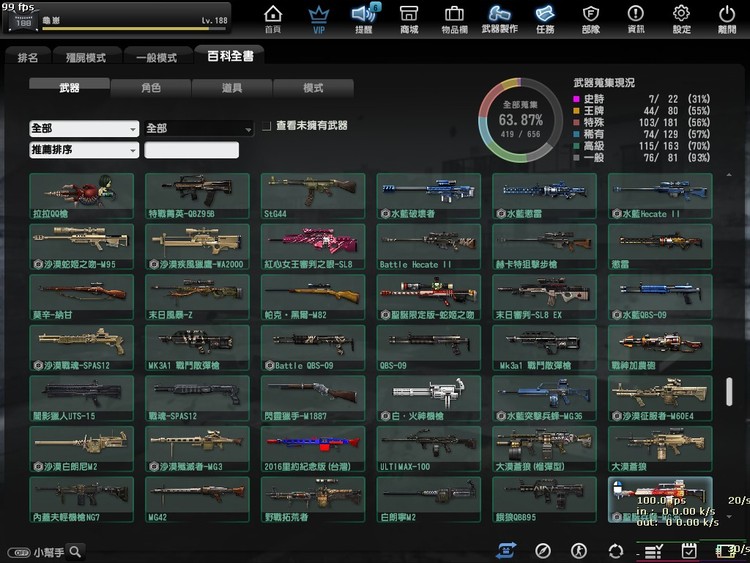This screenshot has height=563, width=750.
Task: Click the bottom bar checklist icon
Action: [653, 552]
